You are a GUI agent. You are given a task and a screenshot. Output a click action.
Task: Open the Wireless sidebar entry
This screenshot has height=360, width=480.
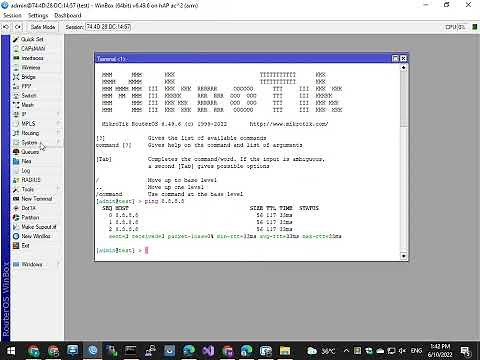31,67
